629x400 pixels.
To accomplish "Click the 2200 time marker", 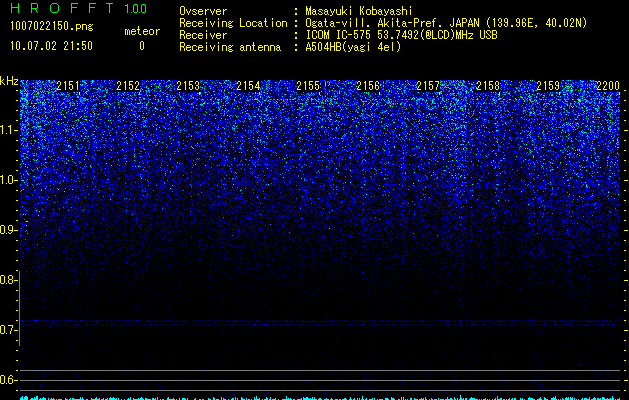I will pyautogui.click(x=608, y=85).
